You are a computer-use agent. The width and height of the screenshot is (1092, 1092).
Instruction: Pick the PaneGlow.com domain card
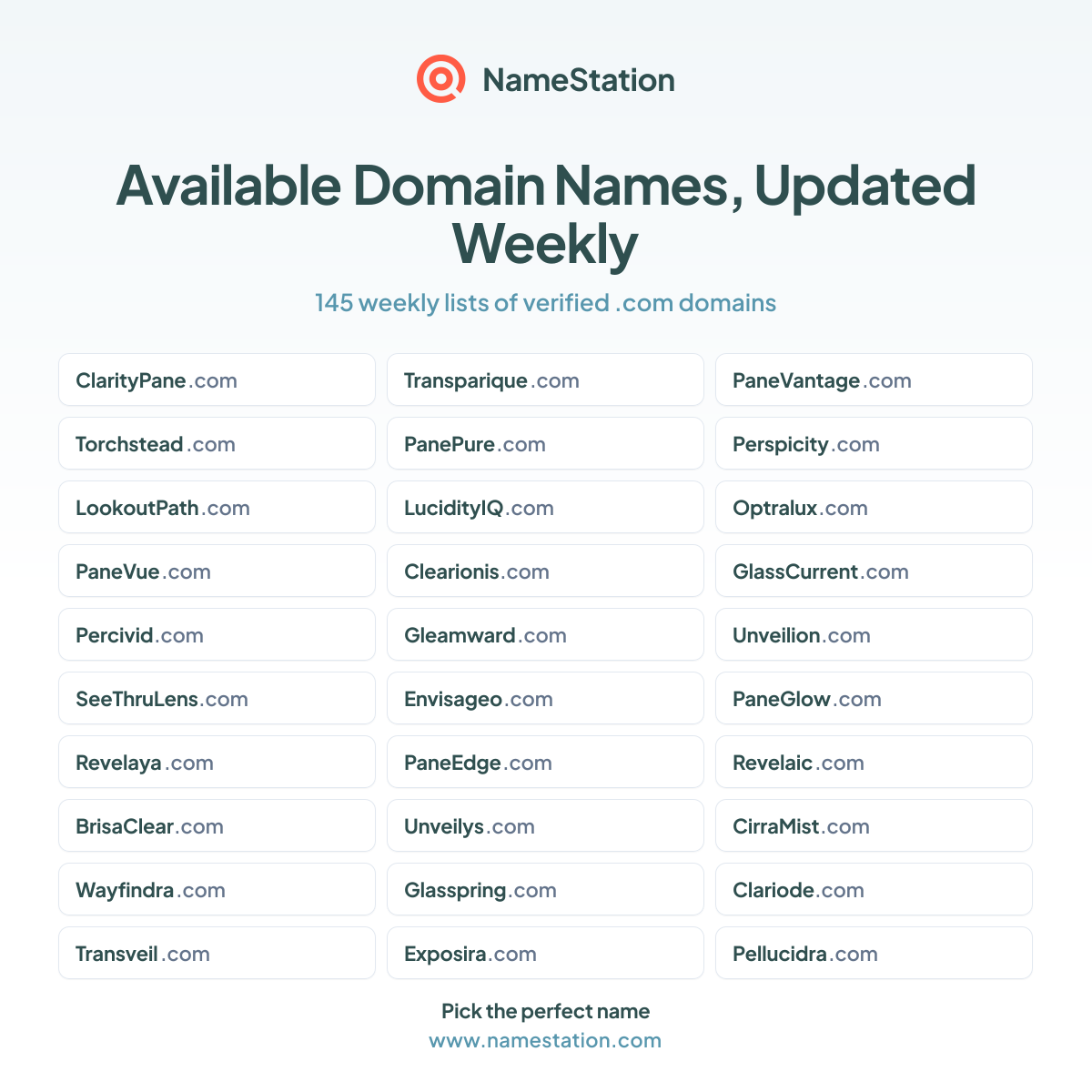pos(874,698)
